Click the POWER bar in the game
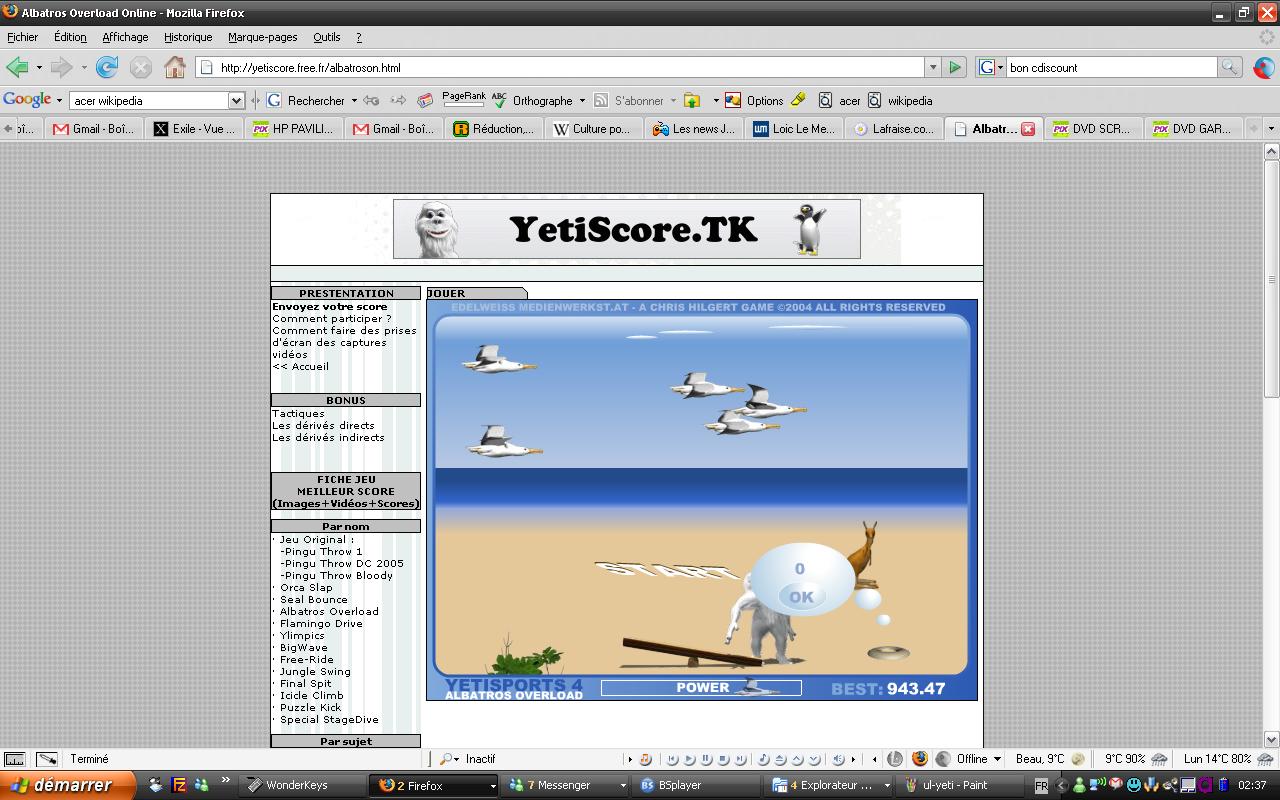This screenshot has height=800, width=1280. [701, 687]
